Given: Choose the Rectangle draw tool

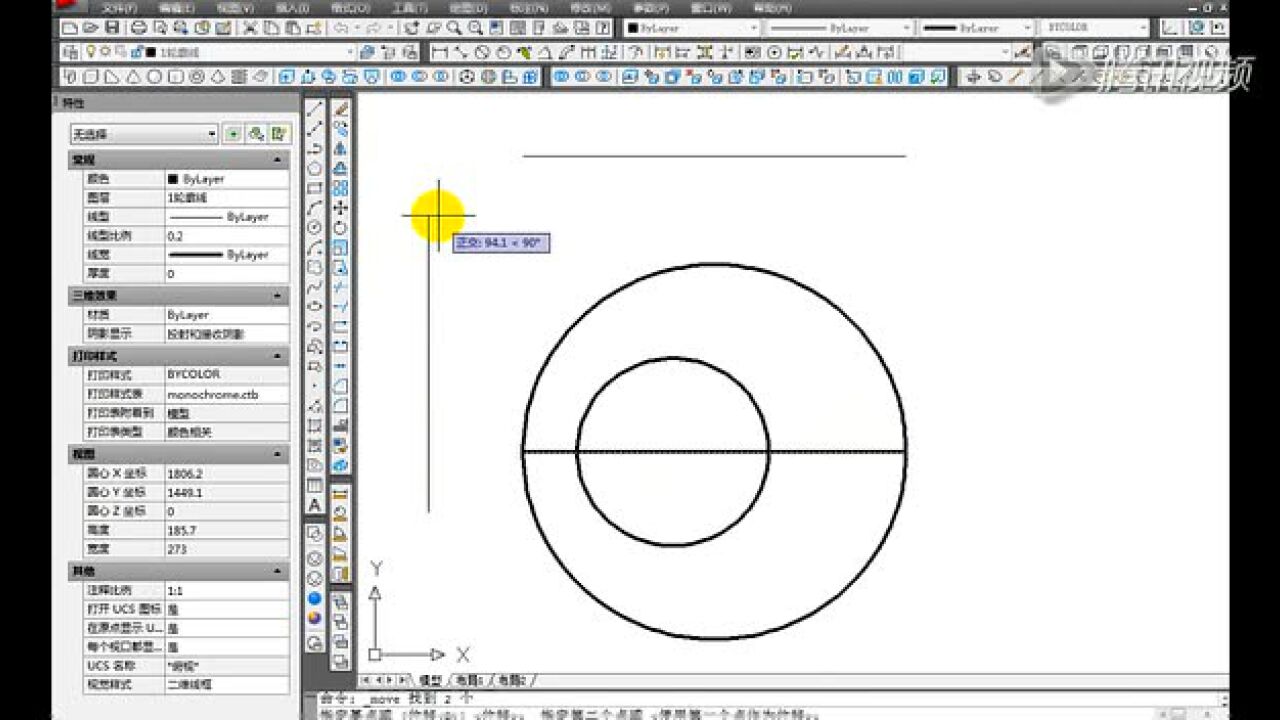Looking at the screenshot, I should click(314, 188).
